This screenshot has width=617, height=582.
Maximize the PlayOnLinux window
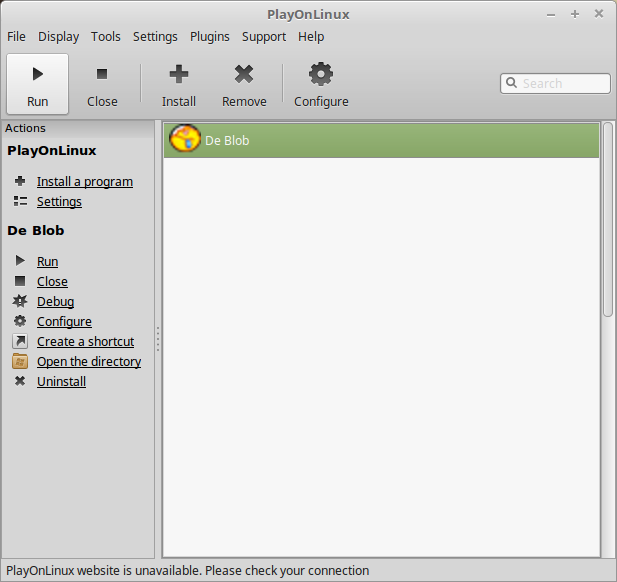575,14
